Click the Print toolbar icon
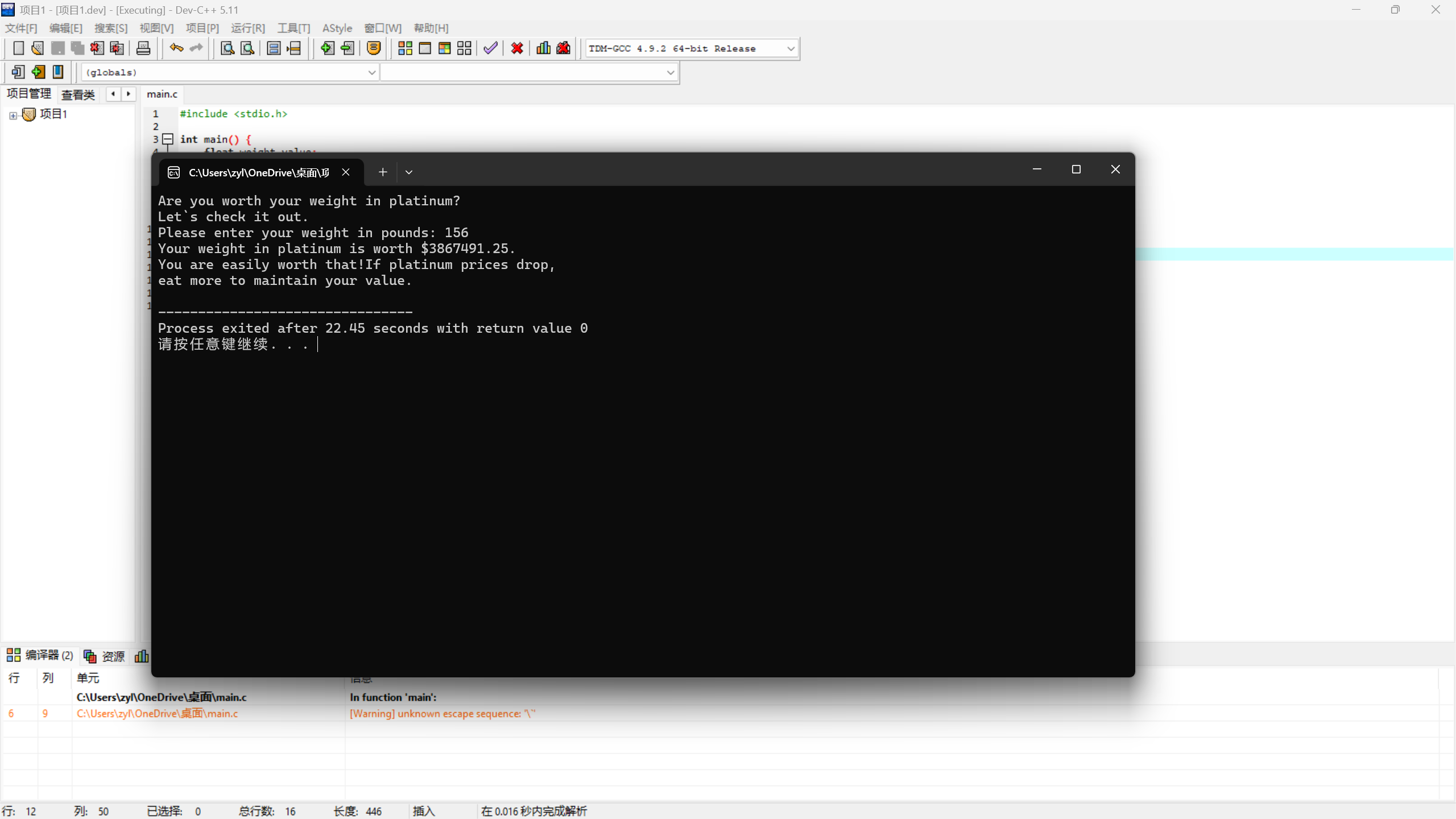Image resolution: width=1456 pixels, height=819 pixels. 143,48
